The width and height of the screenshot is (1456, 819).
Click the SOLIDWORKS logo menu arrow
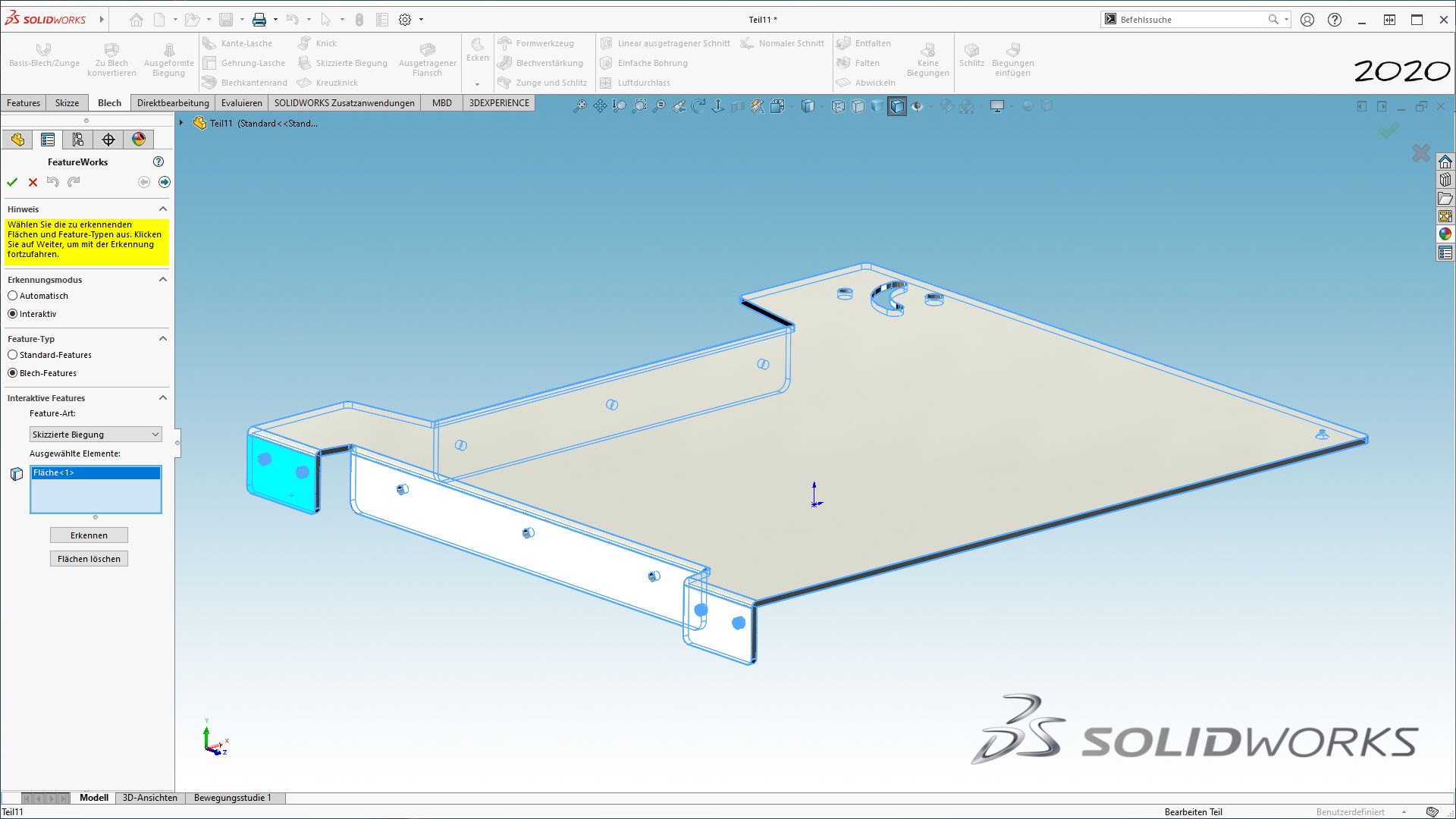point(102,20)
